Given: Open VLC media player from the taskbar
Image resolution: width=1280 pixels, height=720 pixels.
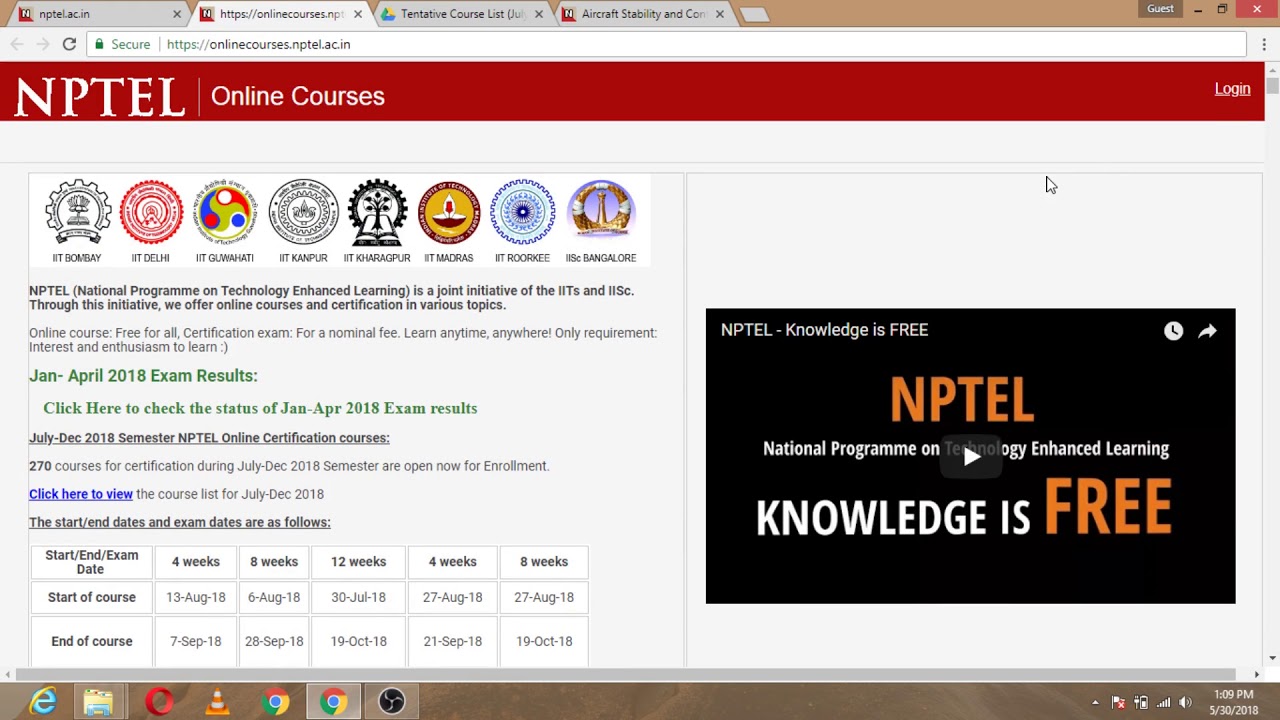Looking at the screenshot, I should tap(216, 702).
